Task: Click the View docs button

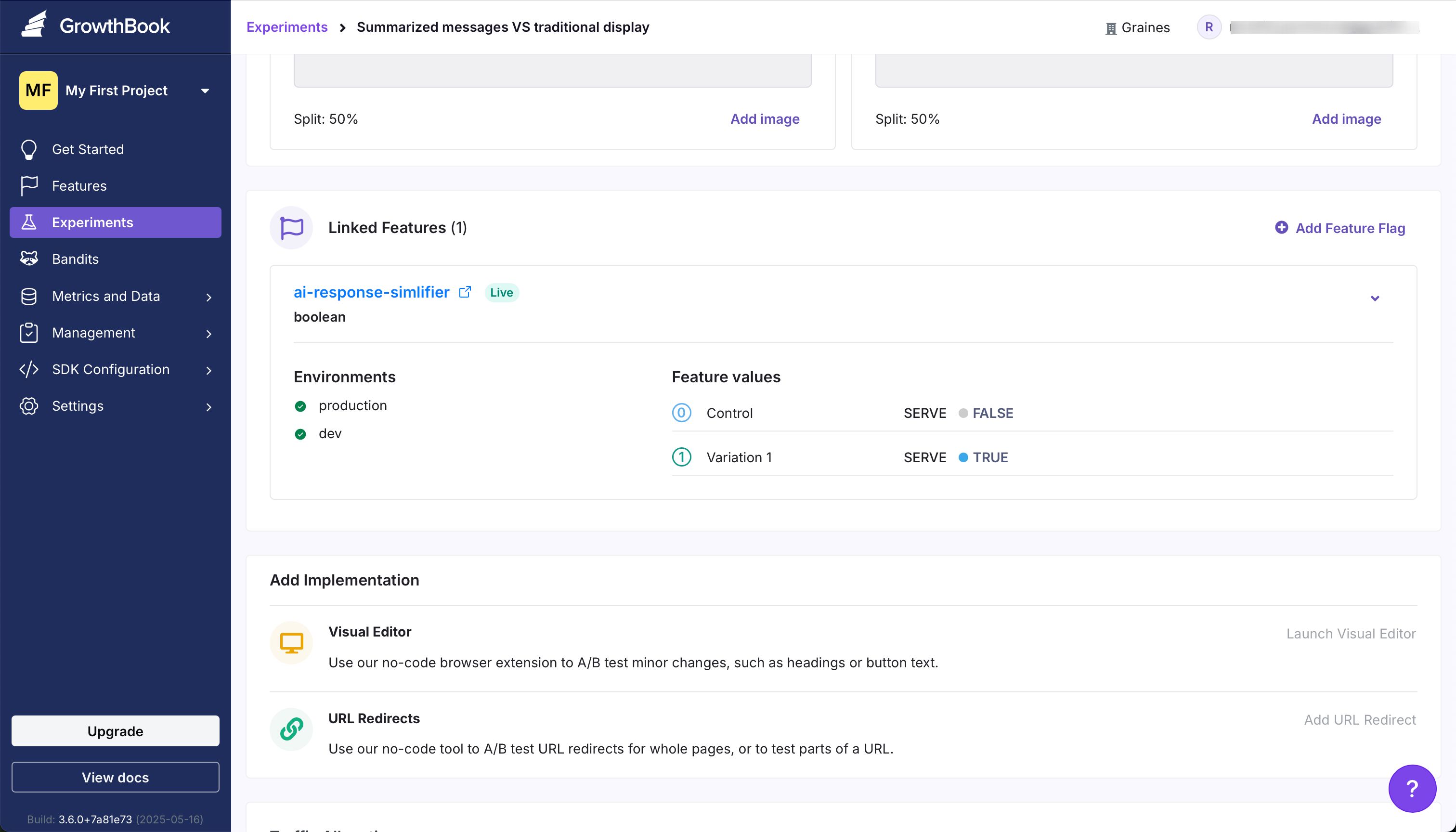Action: [x=116, y=777]
